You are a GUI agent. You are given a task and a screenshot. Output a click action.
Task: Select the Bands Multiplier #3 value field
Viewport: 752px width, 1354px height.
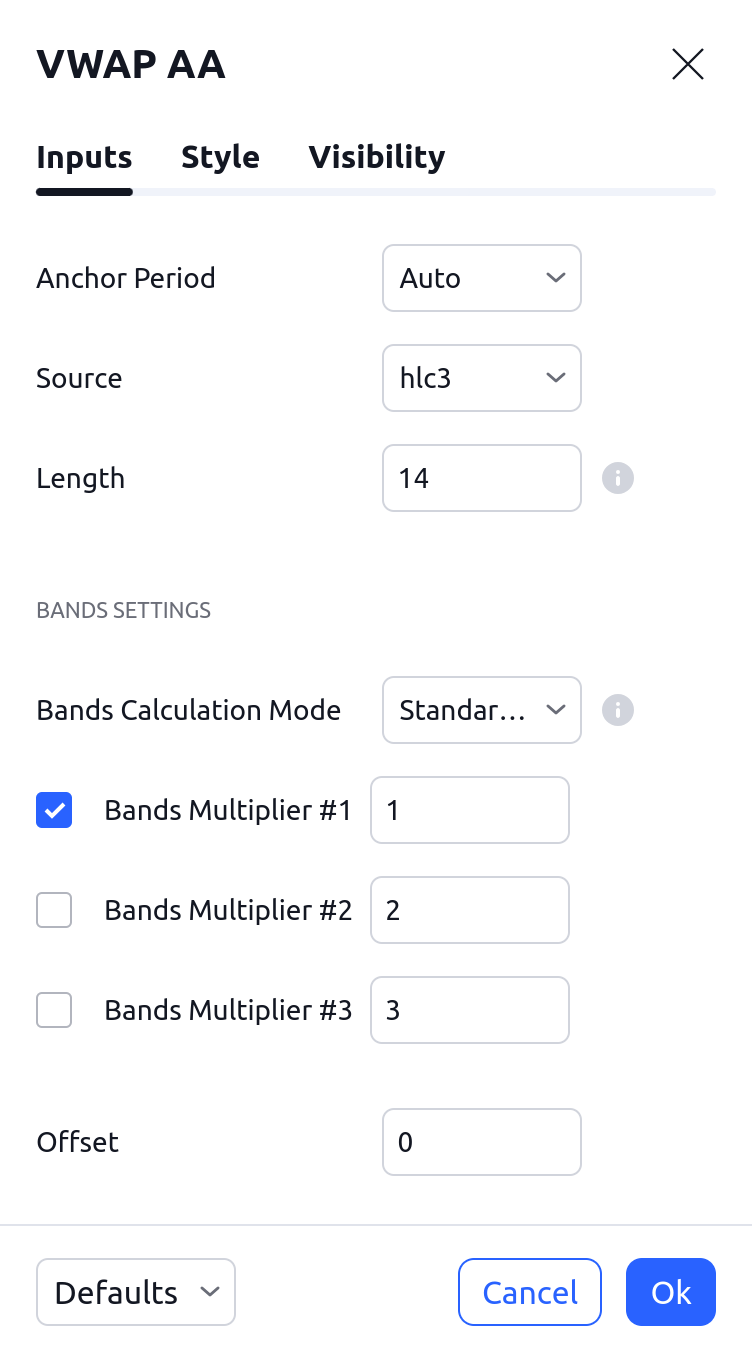coord(469,1010)
